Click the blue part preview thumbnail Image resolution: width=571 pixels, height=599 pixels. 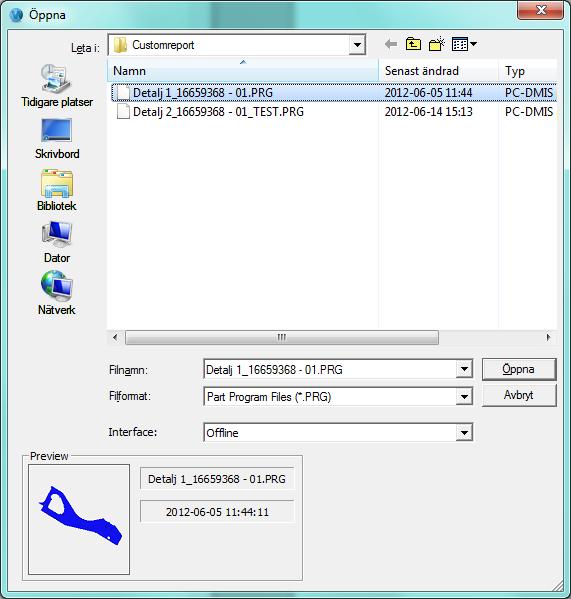[x=79, y=519]
